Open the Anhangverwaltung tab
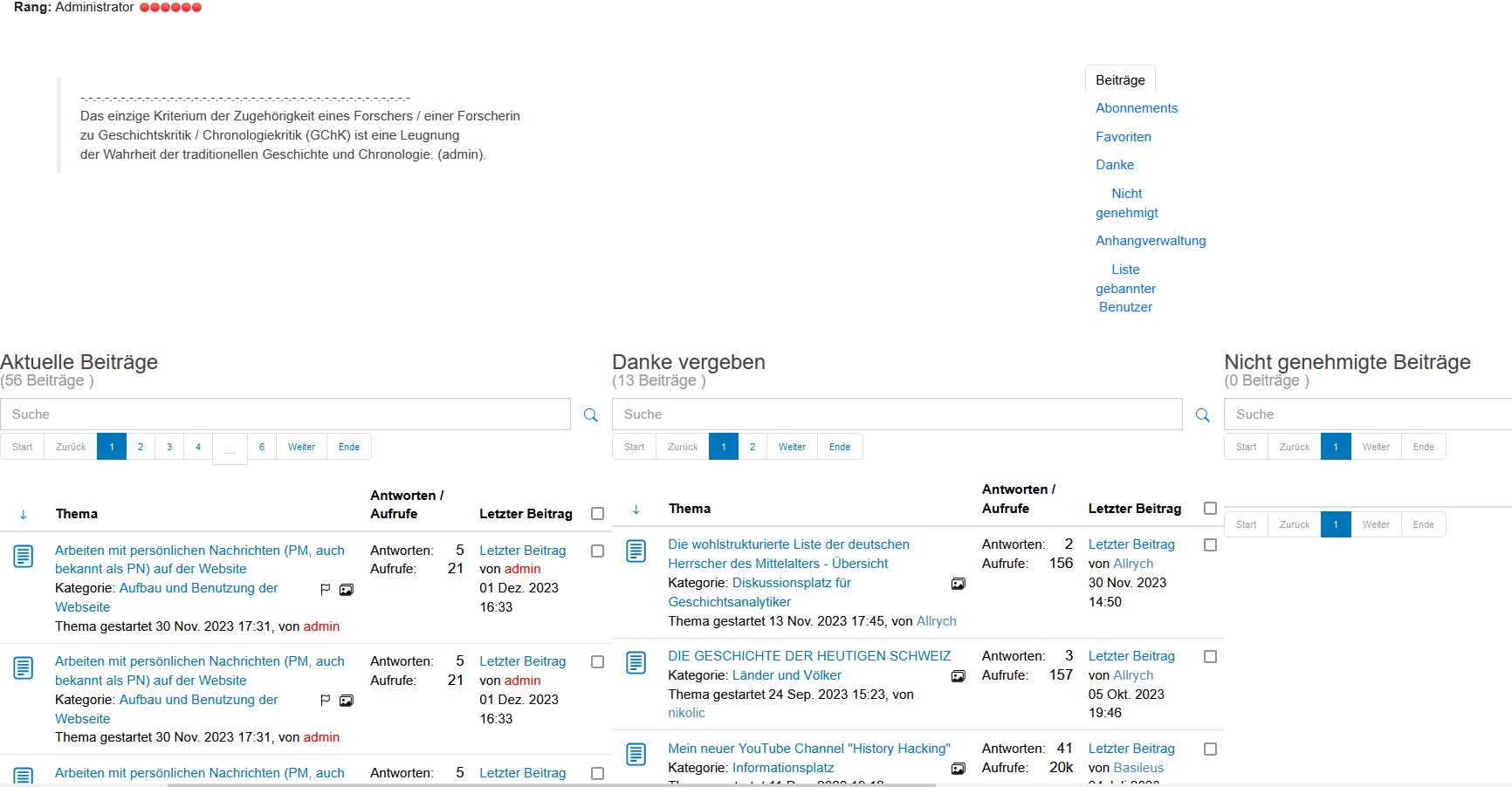This screenshot has width=1512, height=787. coord(1151,241)
